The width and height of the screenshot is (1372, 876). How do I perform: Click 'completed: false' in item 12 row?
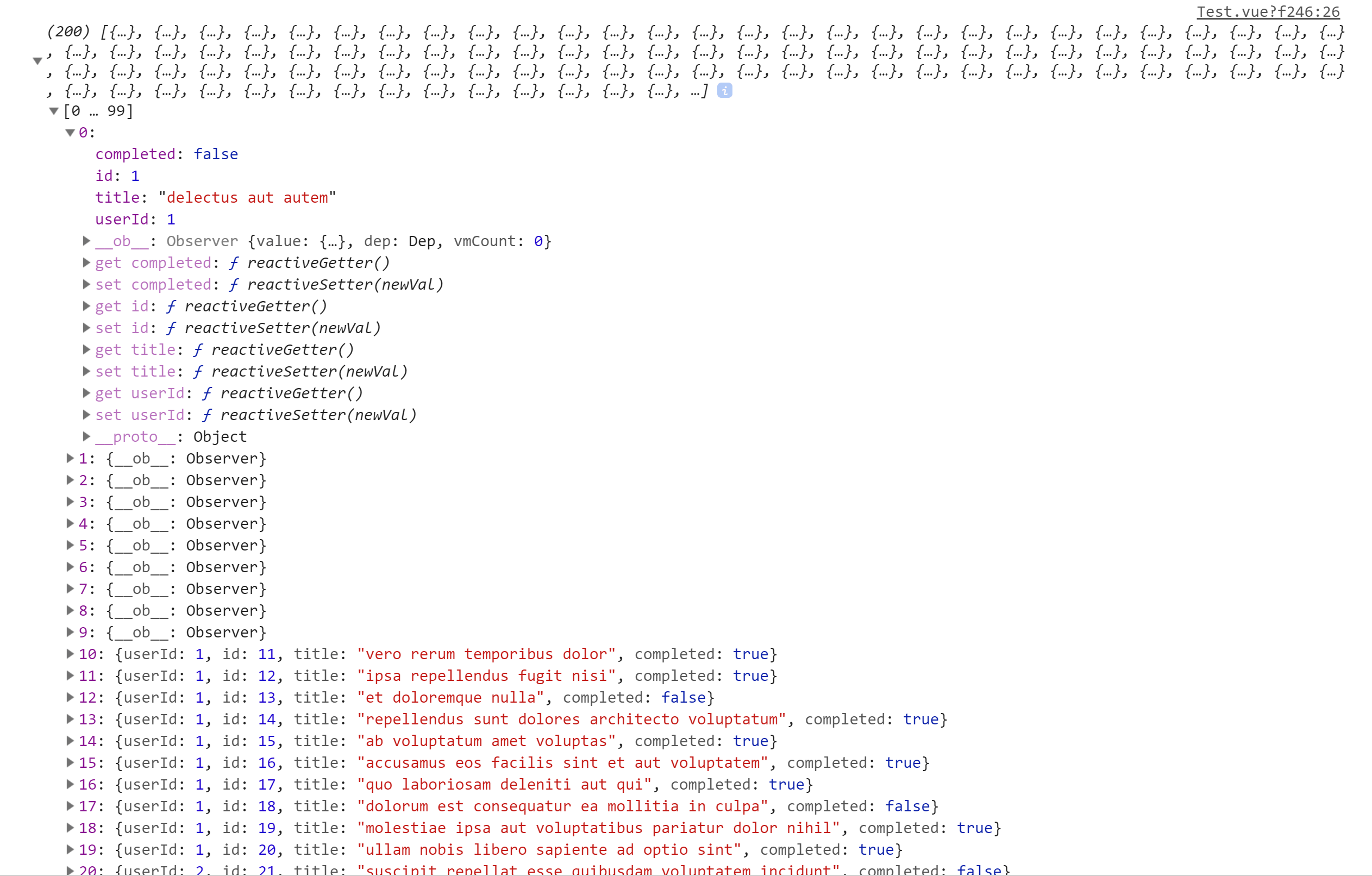coord(634,697)
